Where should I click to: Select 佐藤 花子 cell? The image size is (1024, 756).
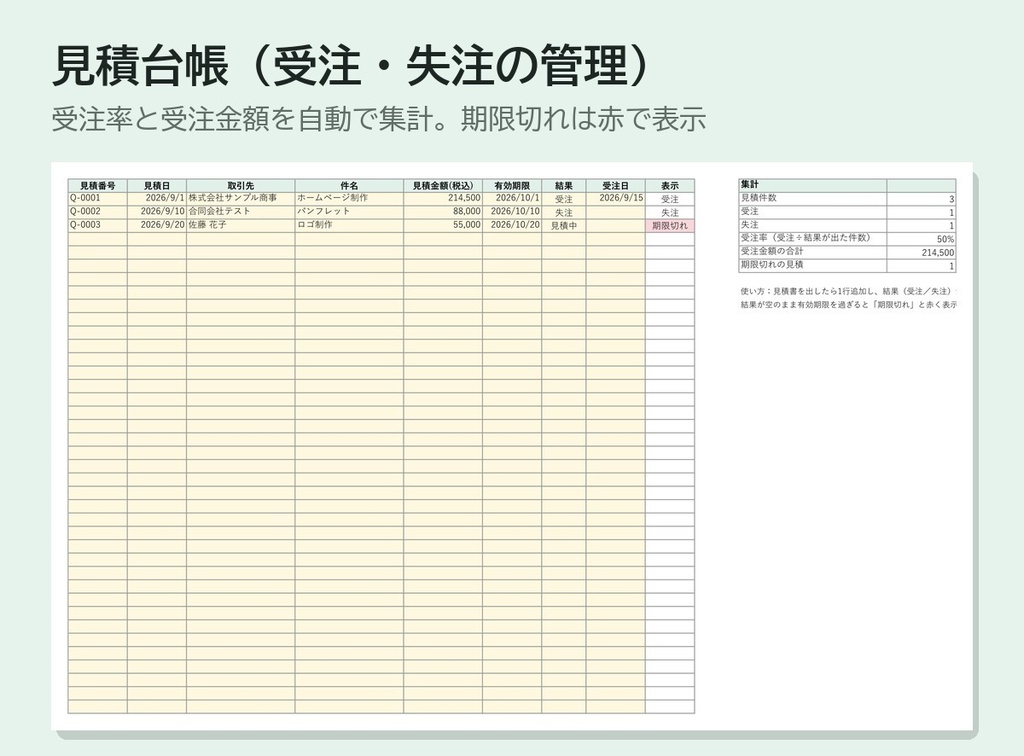click(x=240, y=225)
